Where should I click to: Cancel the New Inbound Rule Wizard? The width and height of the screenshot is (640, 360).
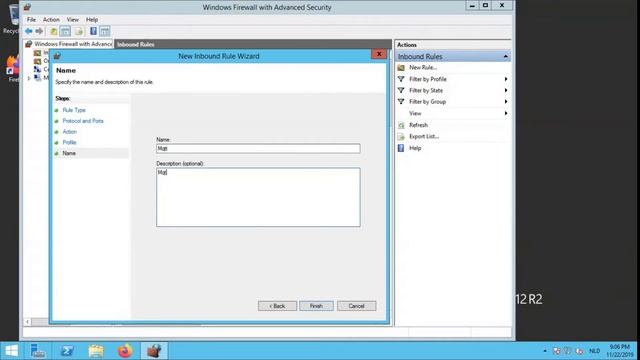click(x=356, y=306)
